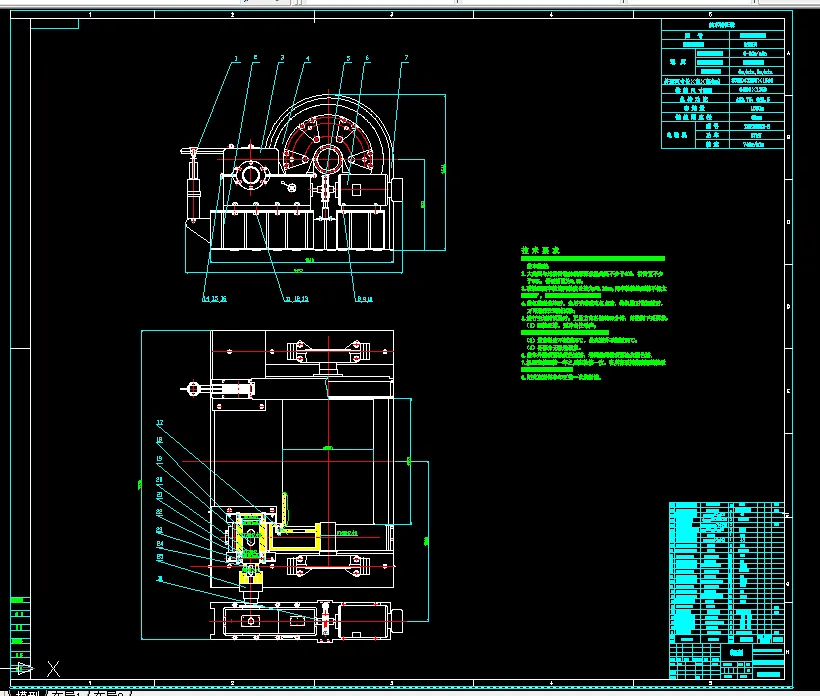Click border zone letter A
The image size is (820, 696).
point(789,53)
